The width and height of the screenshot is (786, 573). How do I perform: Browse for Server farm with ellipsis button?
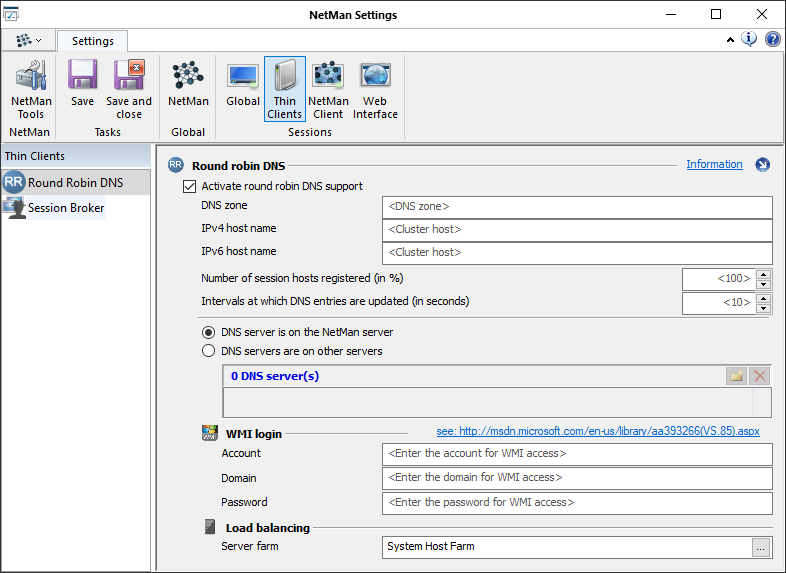(762, 547)
